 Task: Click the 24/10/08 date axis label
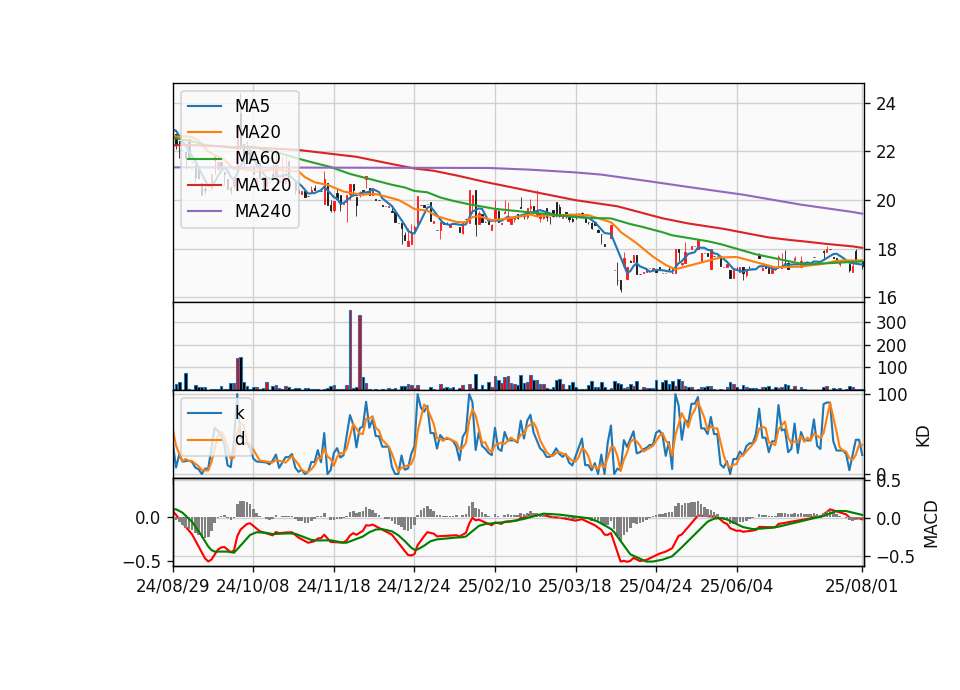(x=253, y=586)
